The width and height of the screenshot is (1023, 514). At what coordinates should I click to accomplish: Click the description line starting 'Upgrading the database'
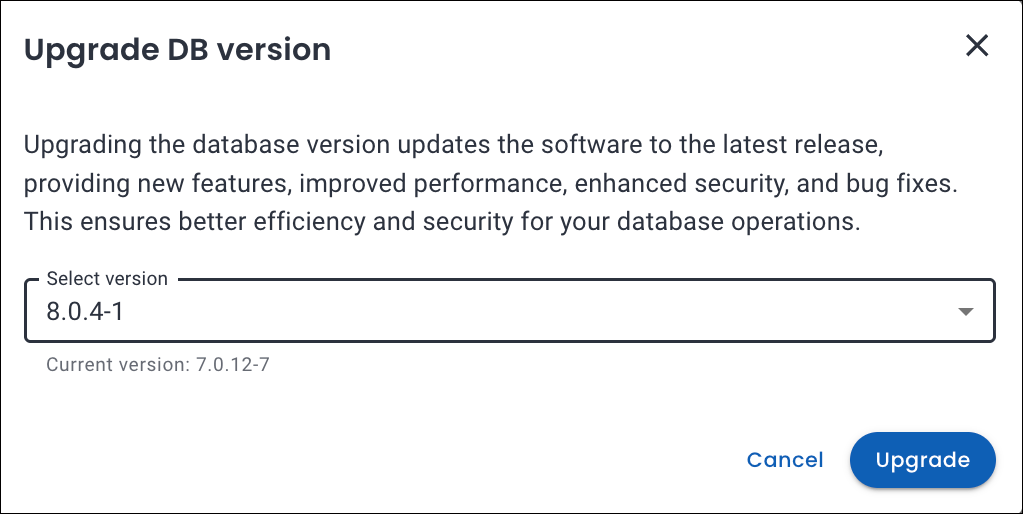[453, 145]
